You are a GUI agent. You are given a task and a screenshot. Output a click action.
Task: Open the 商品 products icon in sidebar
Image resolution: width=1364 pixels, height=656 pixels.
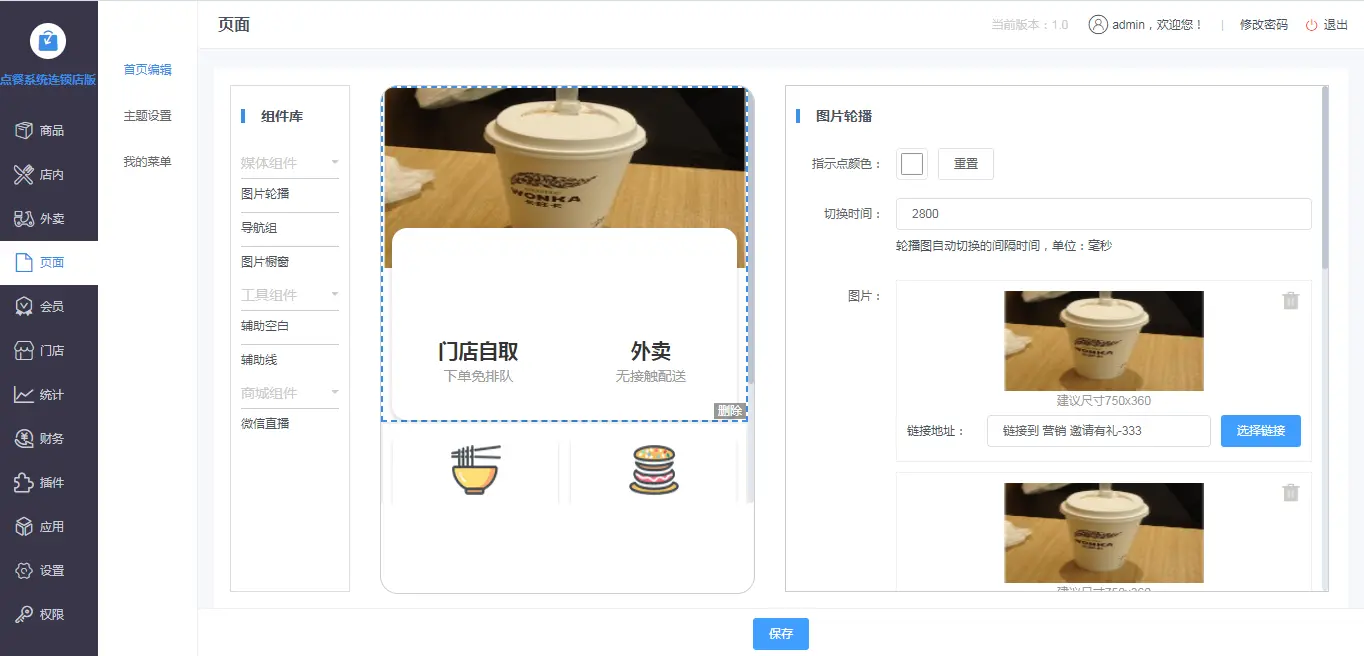tap(24, 131)
